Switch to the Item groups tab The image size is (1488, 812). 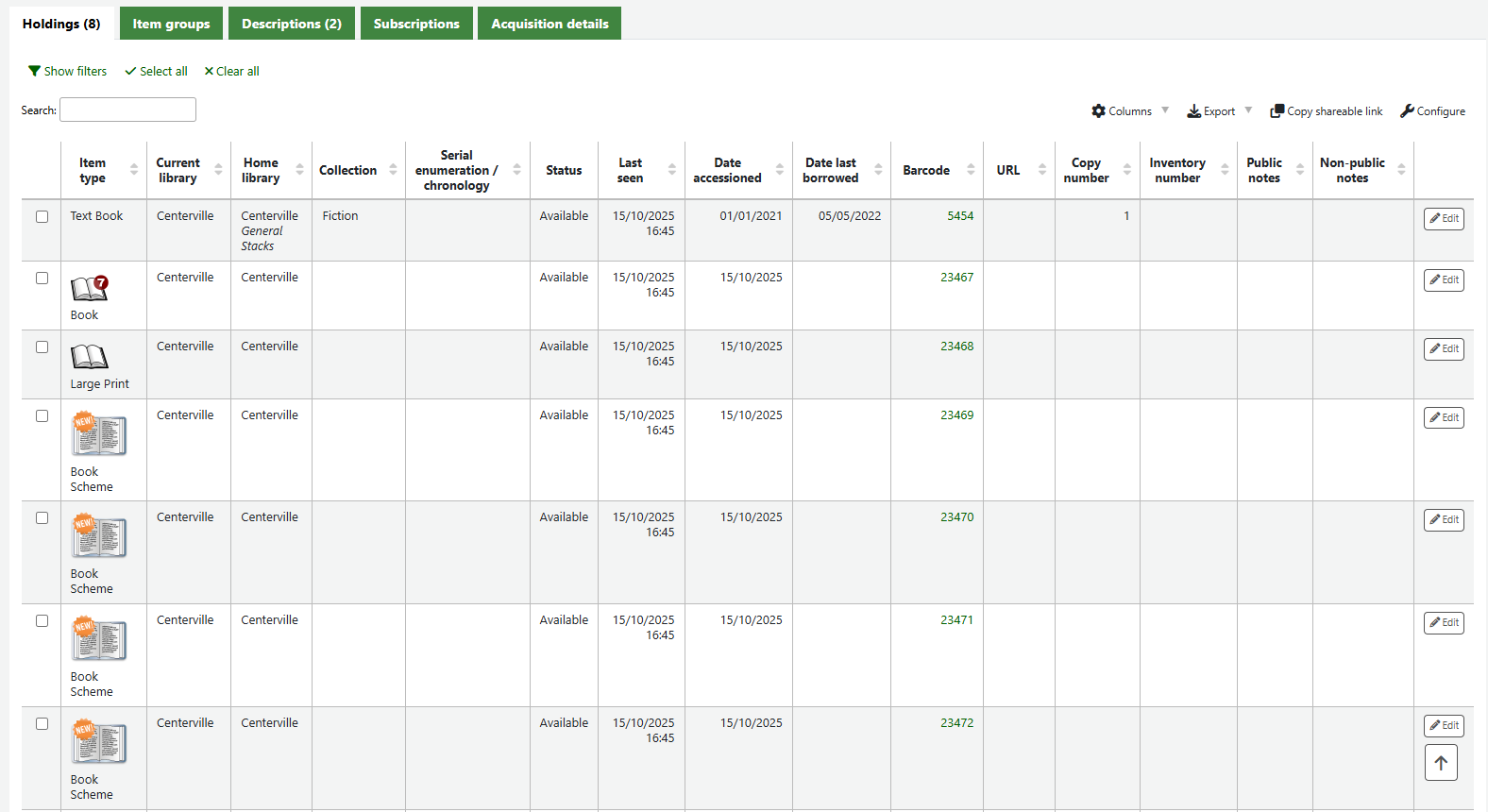tap(171, 24)
